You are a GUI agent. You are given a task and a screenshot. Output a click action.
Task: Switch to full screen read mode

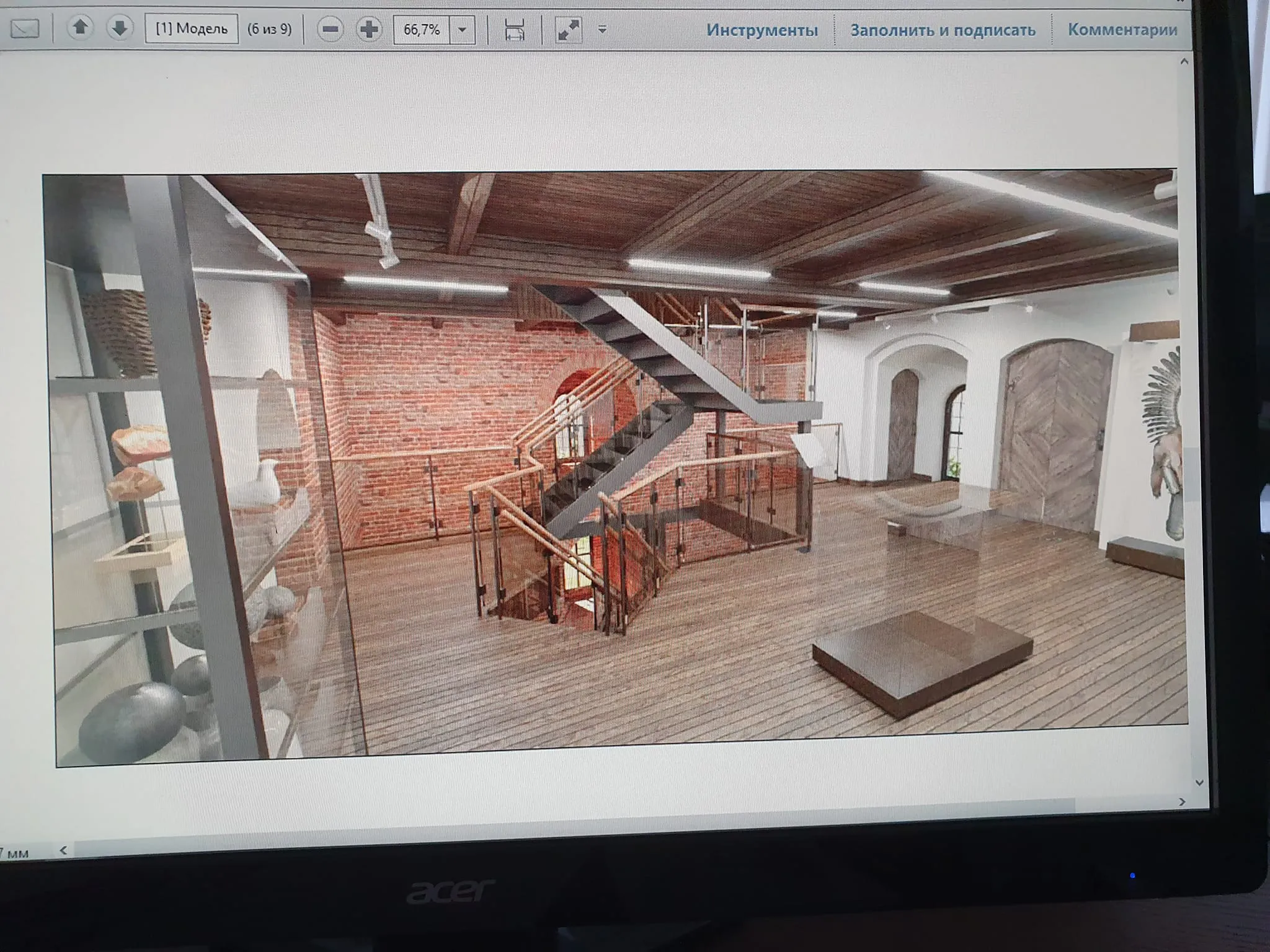tap(568, 29)
